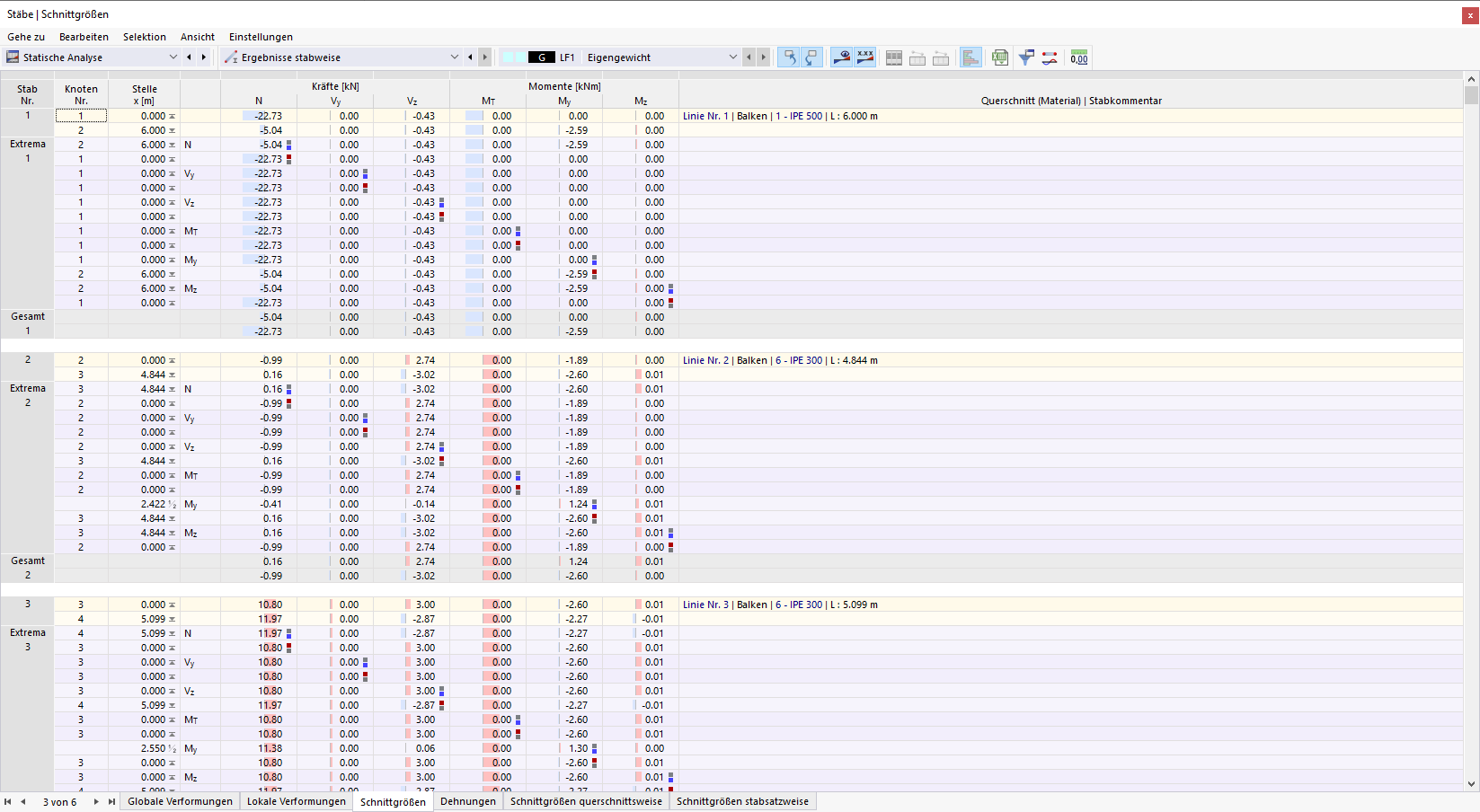Switch to Lokale Verformungen tab
This screenshot has height=812, width=1480.
click(297, 801)
